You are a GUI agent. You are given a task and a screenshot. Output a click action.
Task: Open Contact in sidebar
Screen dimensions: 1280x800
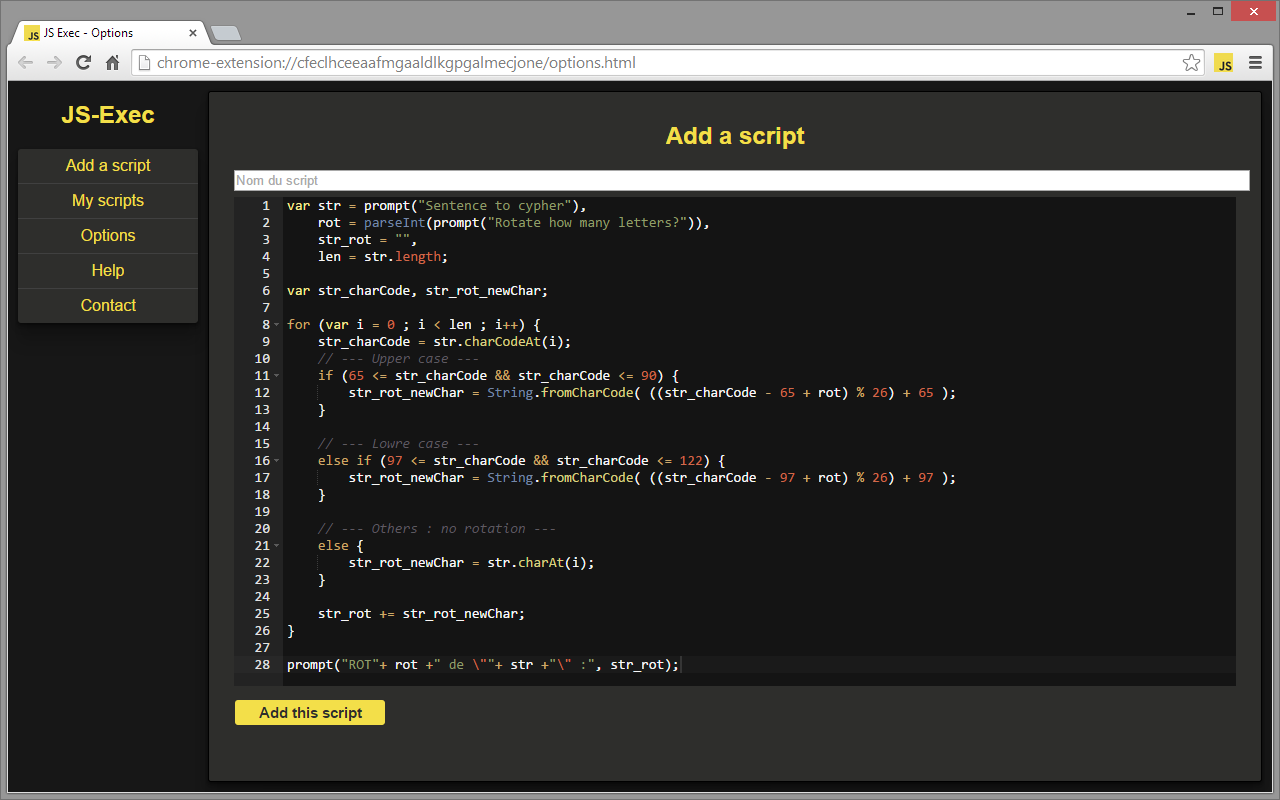pyautogui.click(x=108, y=306)
